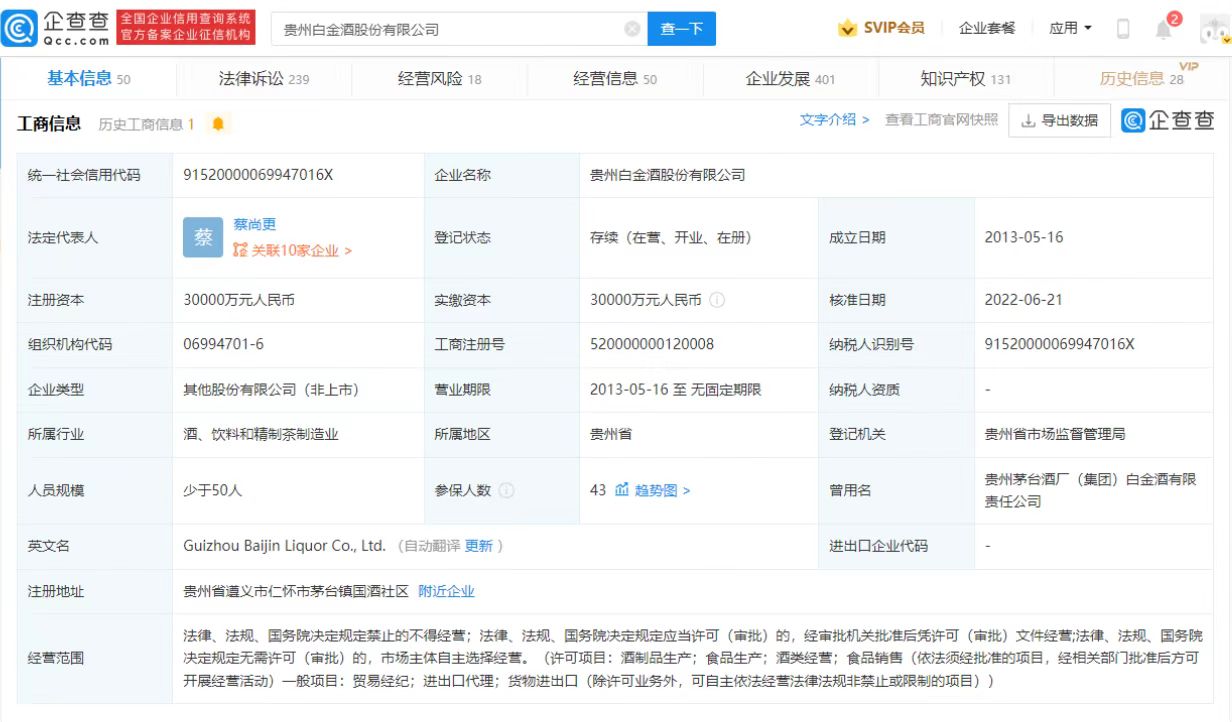Viewport: 1232px width, 722px height.
Task: Click the 蔡 avatar thumbnail
Action: click(x=203, y=237)
